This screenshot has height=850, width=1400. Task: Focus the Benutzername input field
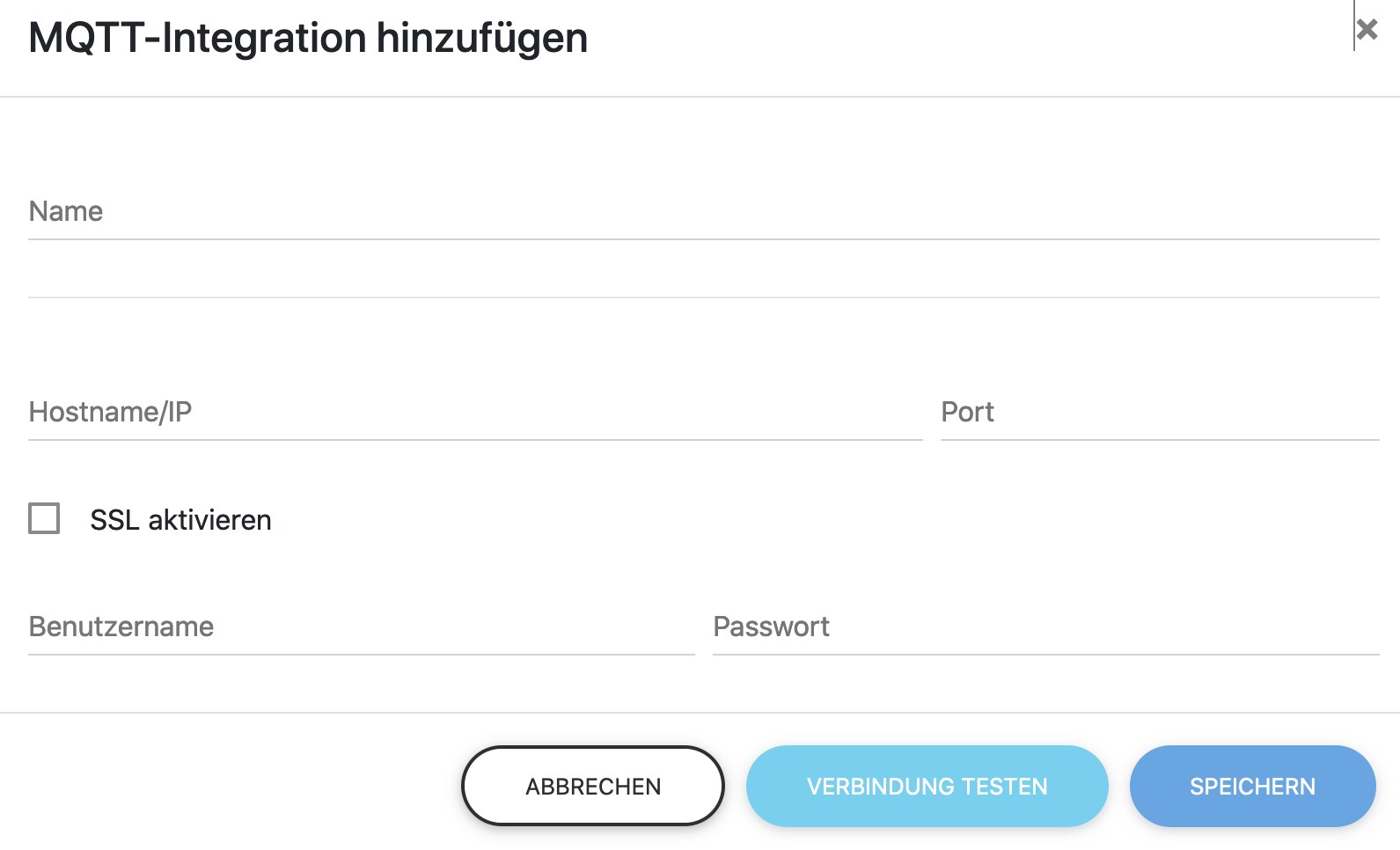coord(361,627)
